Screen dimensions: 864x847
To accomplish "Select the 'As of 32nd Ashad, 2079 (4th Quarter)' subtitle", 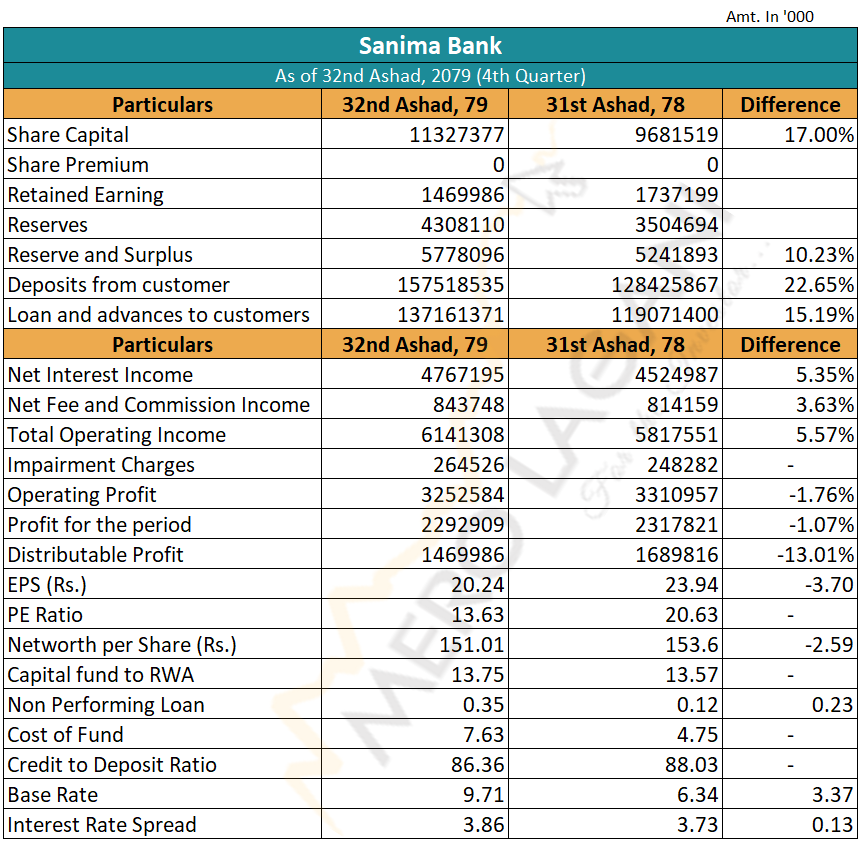I will pyautogui.click(x=430, y=75).
